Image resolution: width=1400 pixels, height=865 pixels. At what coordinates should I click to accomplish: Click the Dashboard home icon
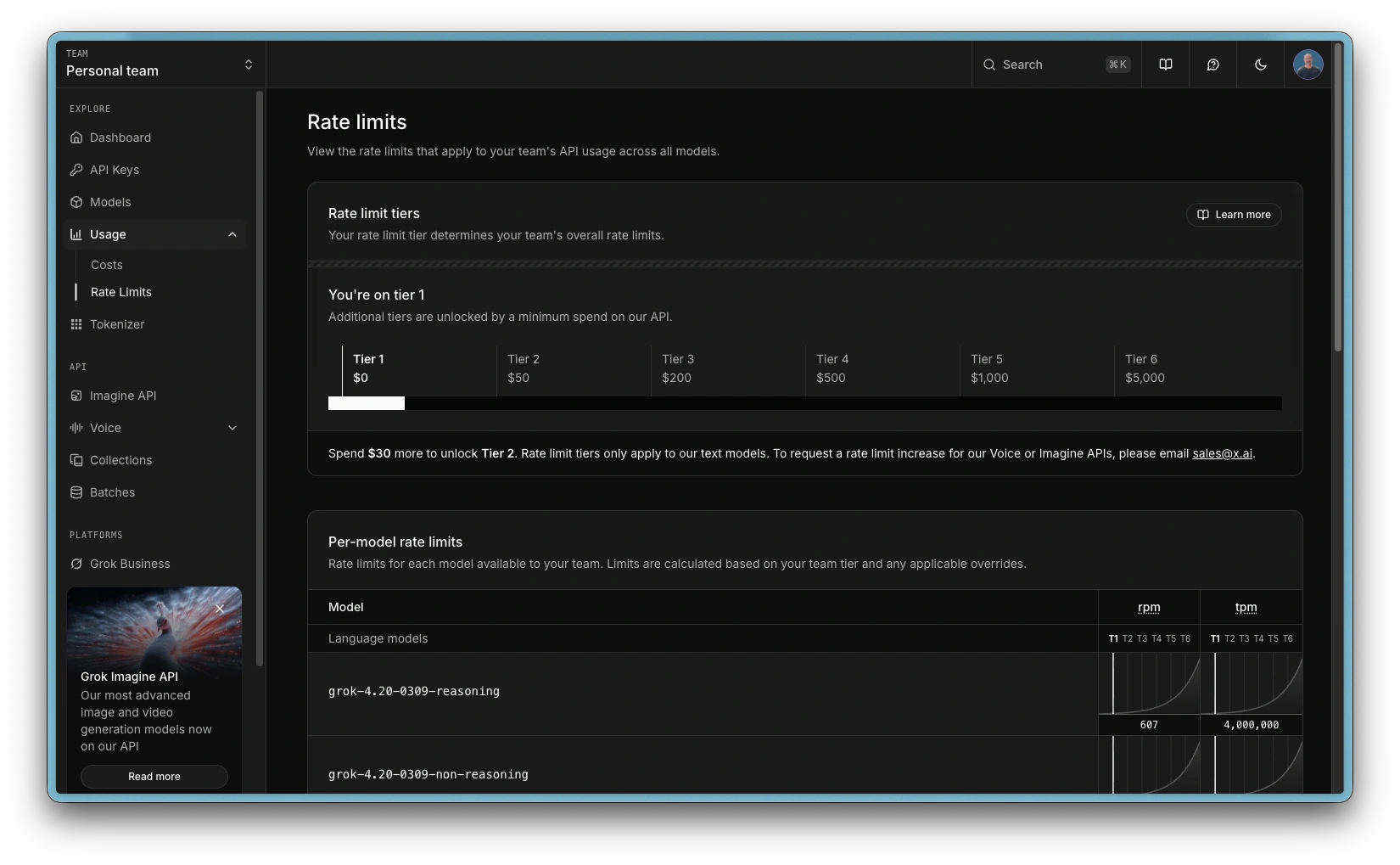76,138
